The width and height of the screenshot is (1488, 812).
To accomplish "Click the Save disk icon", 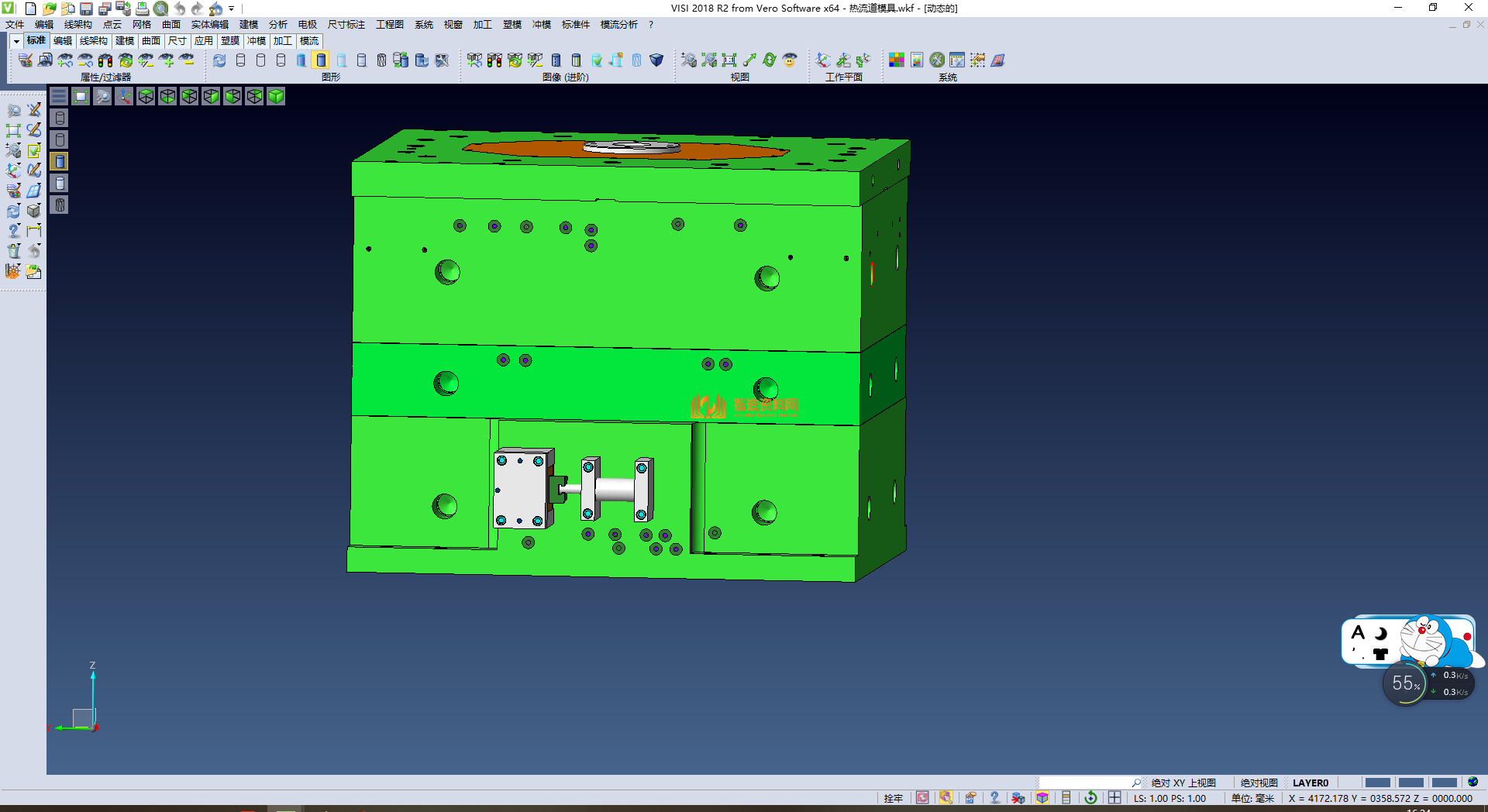I will pyautogui.click(x=86, y=9).
